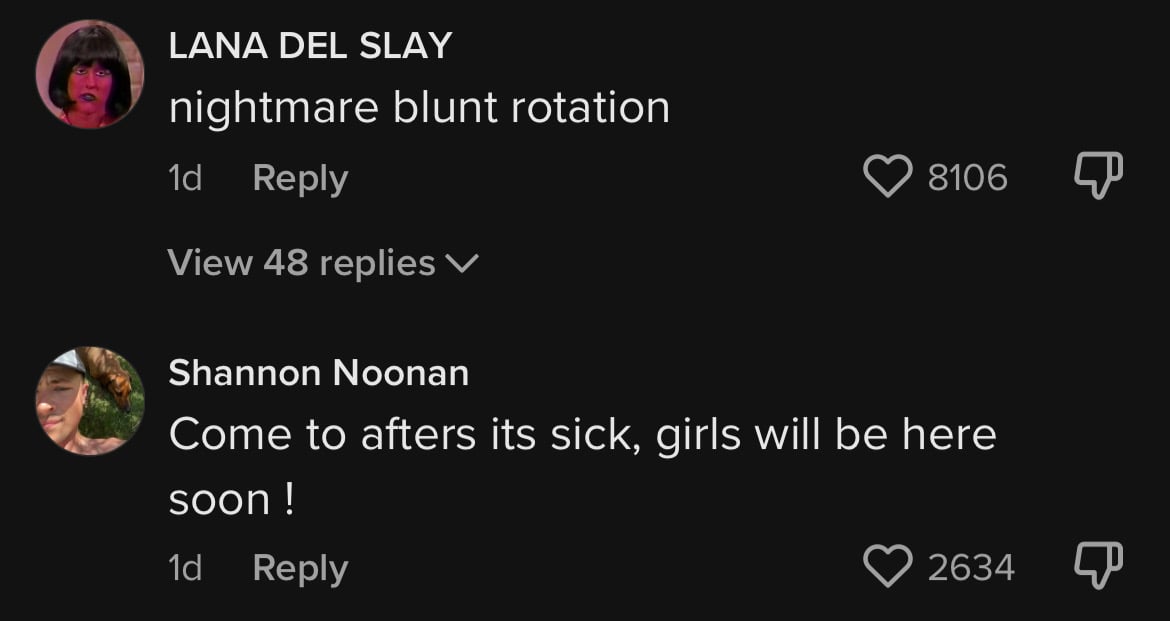Viewport: 1170px width, 621px height.
Task: Expand View 48 replies
Action: (323, 263)
